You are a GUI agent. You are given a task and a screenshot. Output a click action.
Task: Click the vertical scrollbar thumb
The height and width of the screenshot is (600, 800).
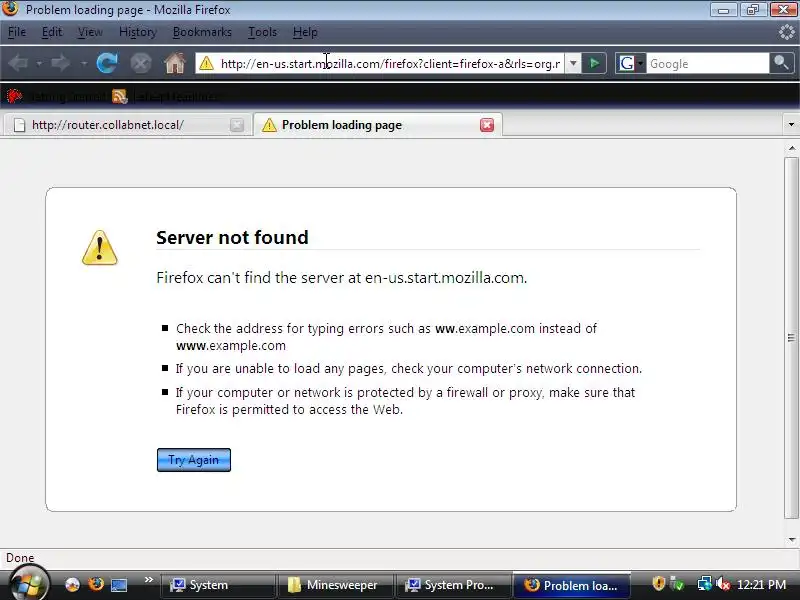pyautogui.click(x=791, y=338)
